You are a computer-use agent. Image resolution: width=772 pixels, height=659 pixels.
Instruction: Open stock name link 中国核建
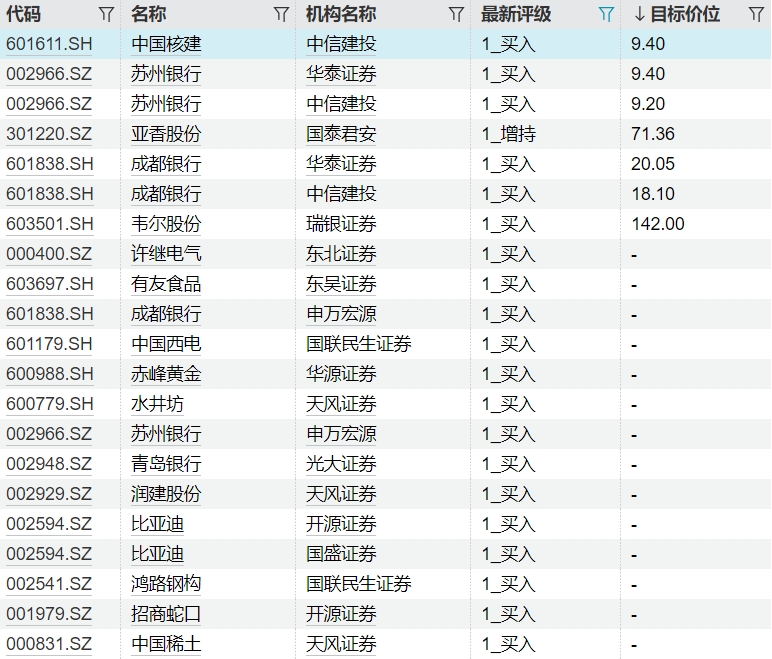166,44
